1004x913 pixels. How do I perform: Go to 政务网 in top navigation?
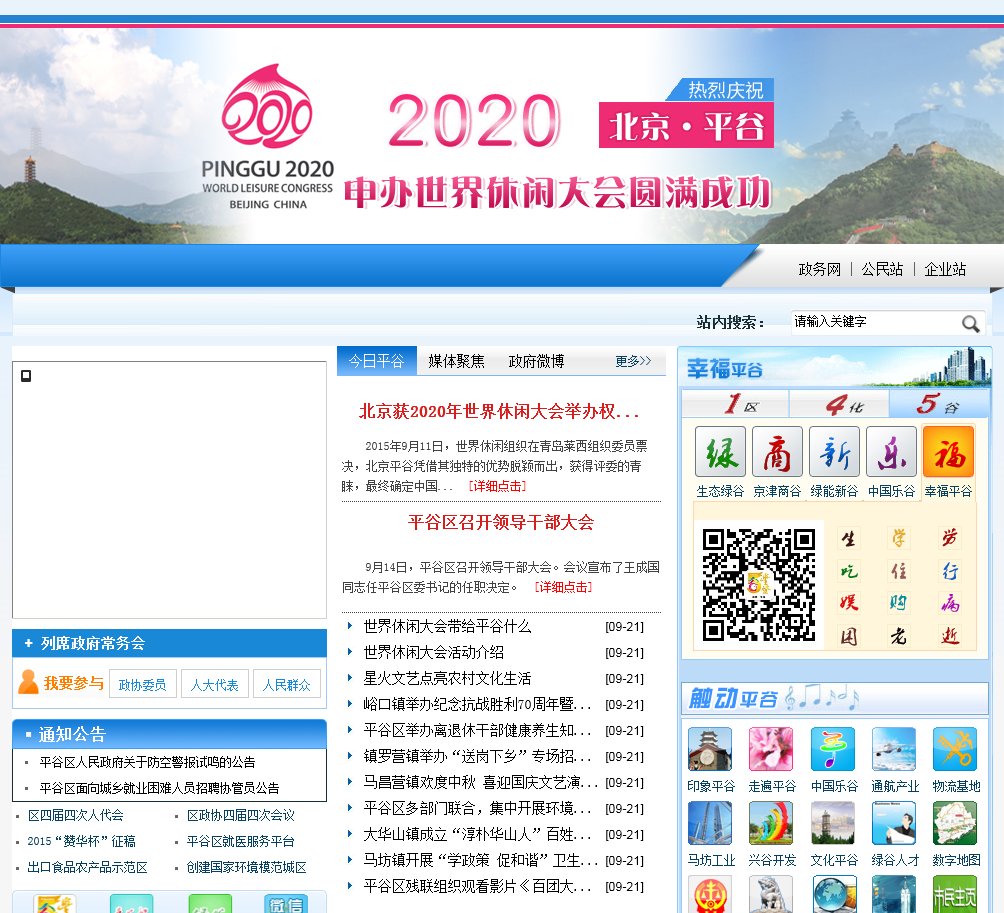pos(820,270)
